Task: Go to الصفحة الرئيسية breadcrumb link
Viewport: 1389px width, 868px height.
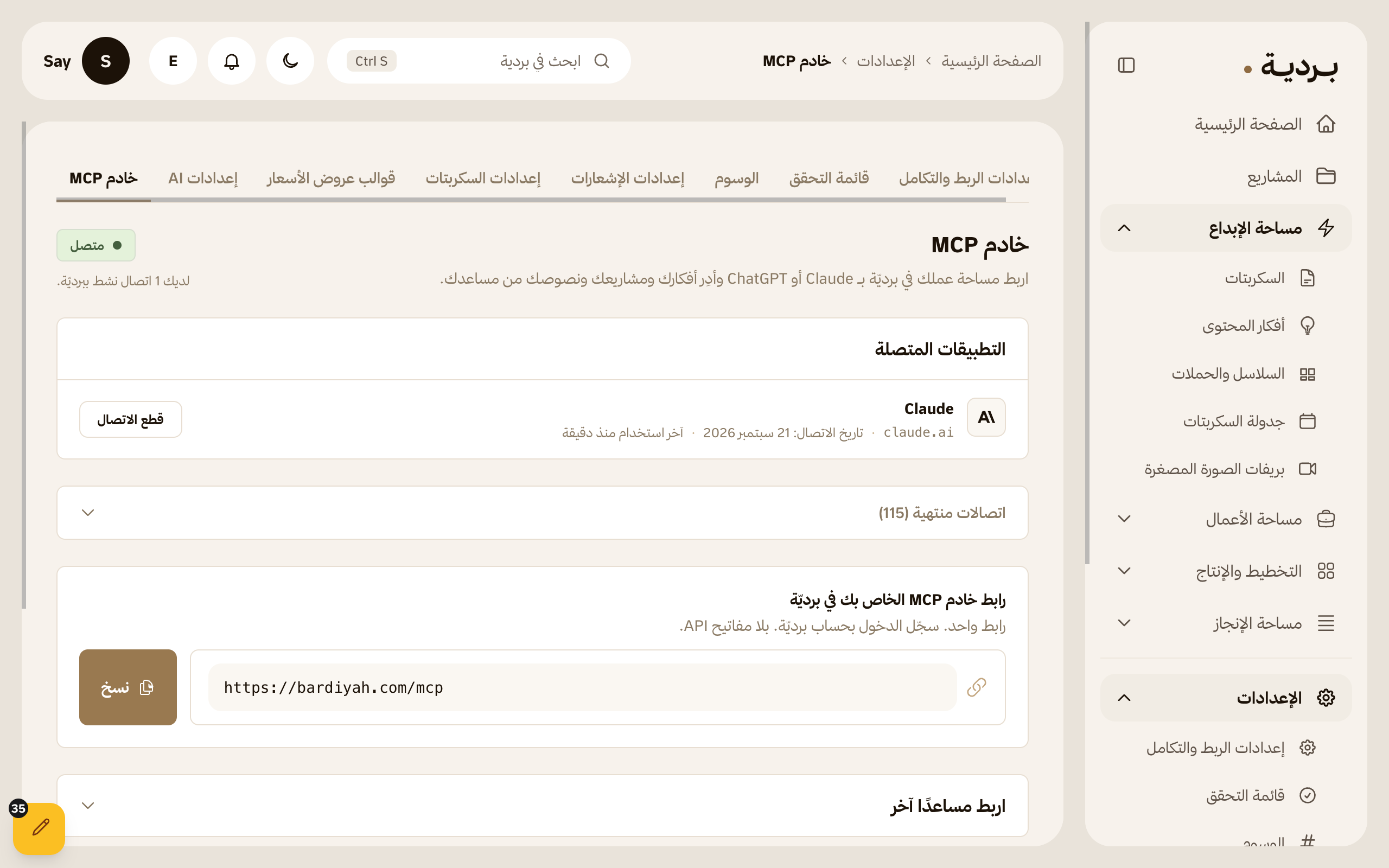Action: tap(991, 61)
